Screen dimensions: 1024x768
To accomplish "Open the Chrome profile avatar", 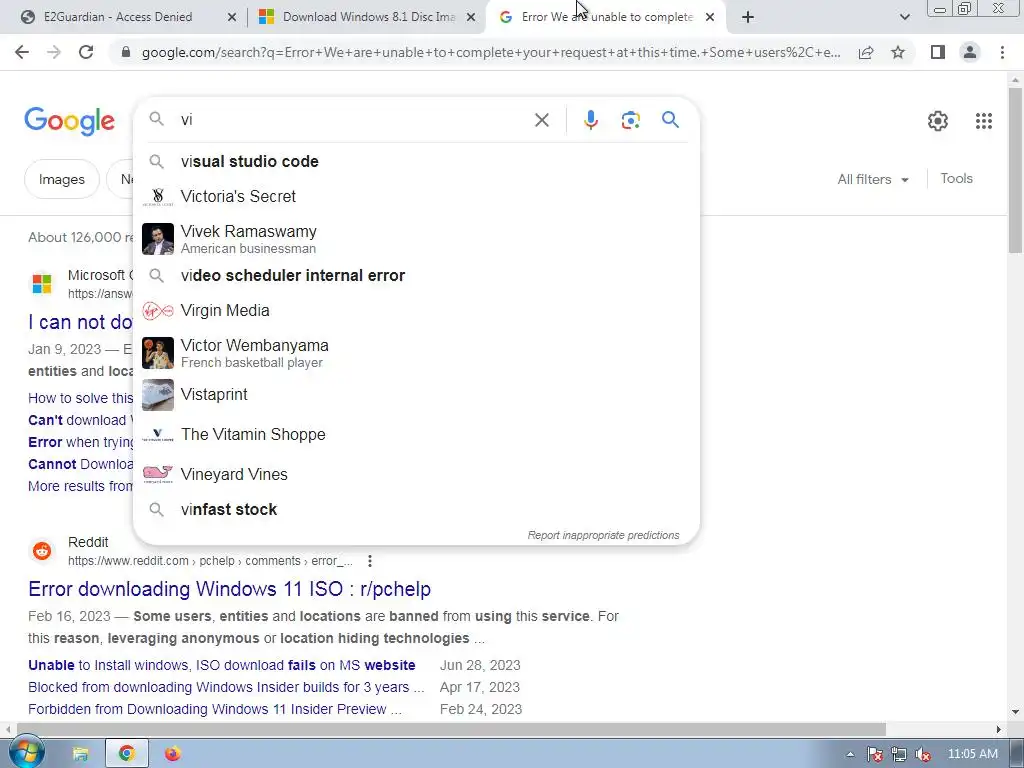I will pyautogui.click(x=970, y=52).
